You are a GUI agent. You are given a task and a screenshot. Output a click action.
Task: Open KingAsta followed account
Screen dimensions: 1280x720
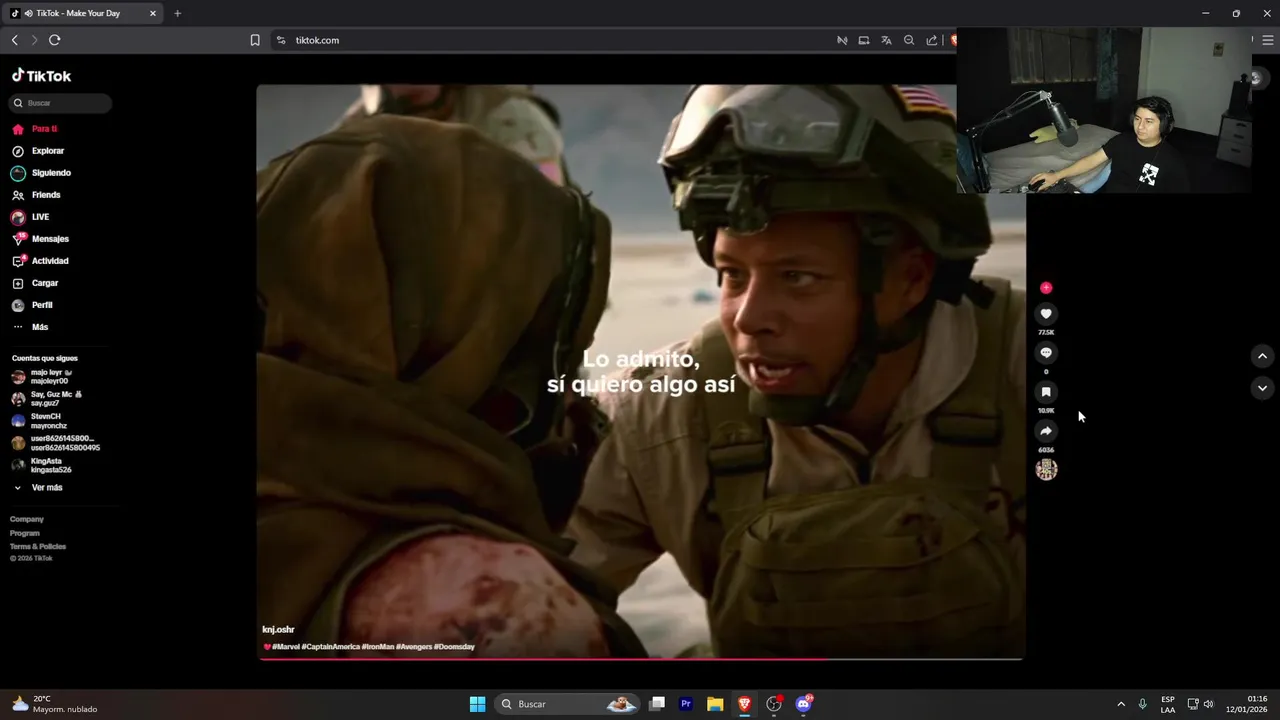41,466
